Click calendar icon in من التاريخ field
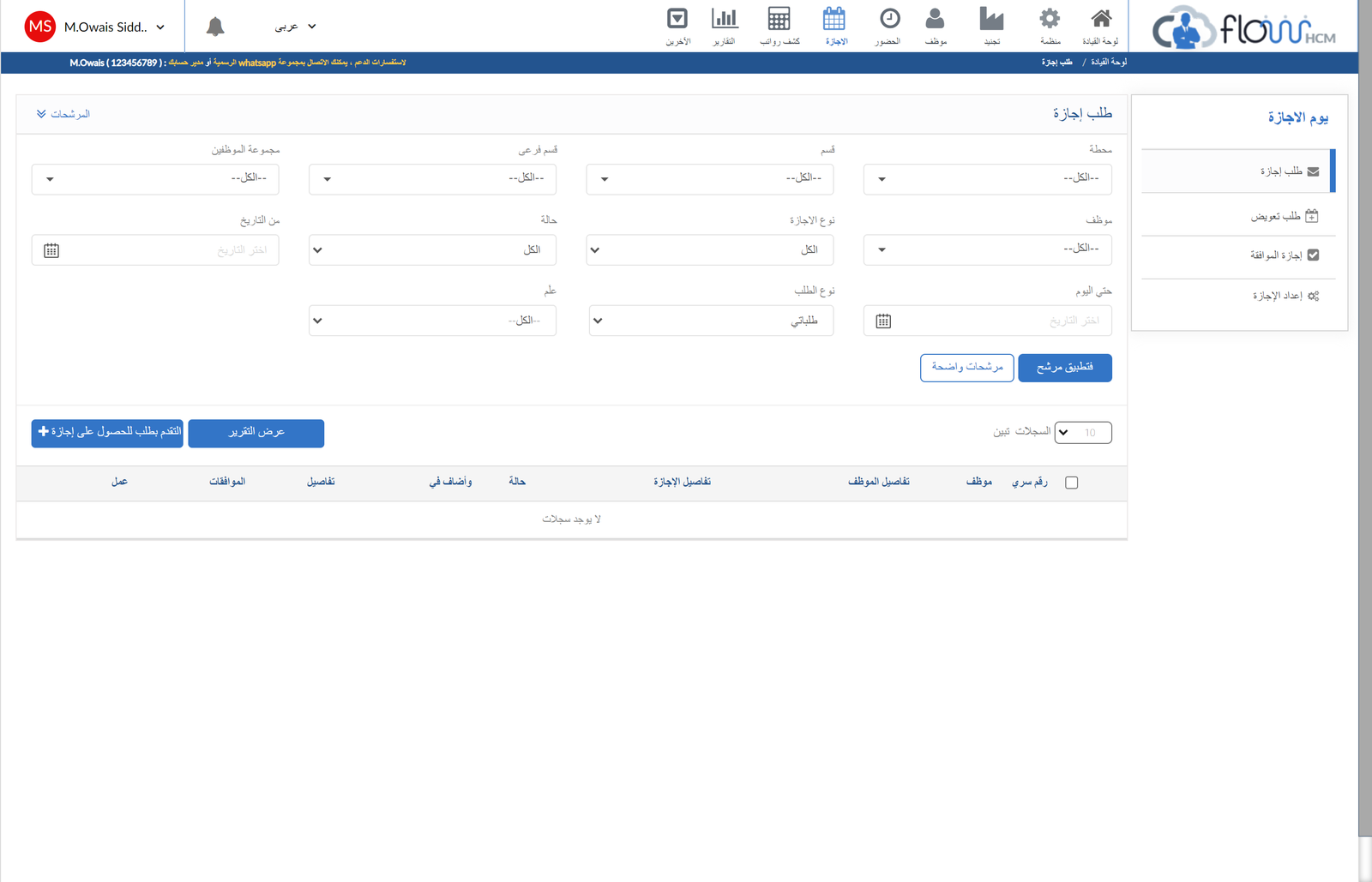 click(51, 250)
